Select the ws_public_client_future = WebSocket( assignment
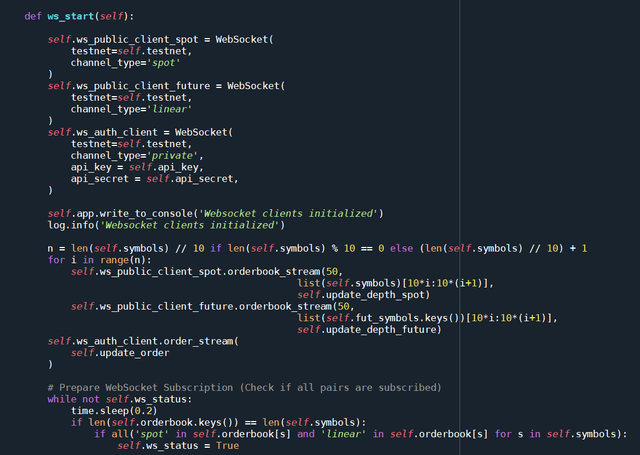Viewport: 640px width, 455px height. 166,86
